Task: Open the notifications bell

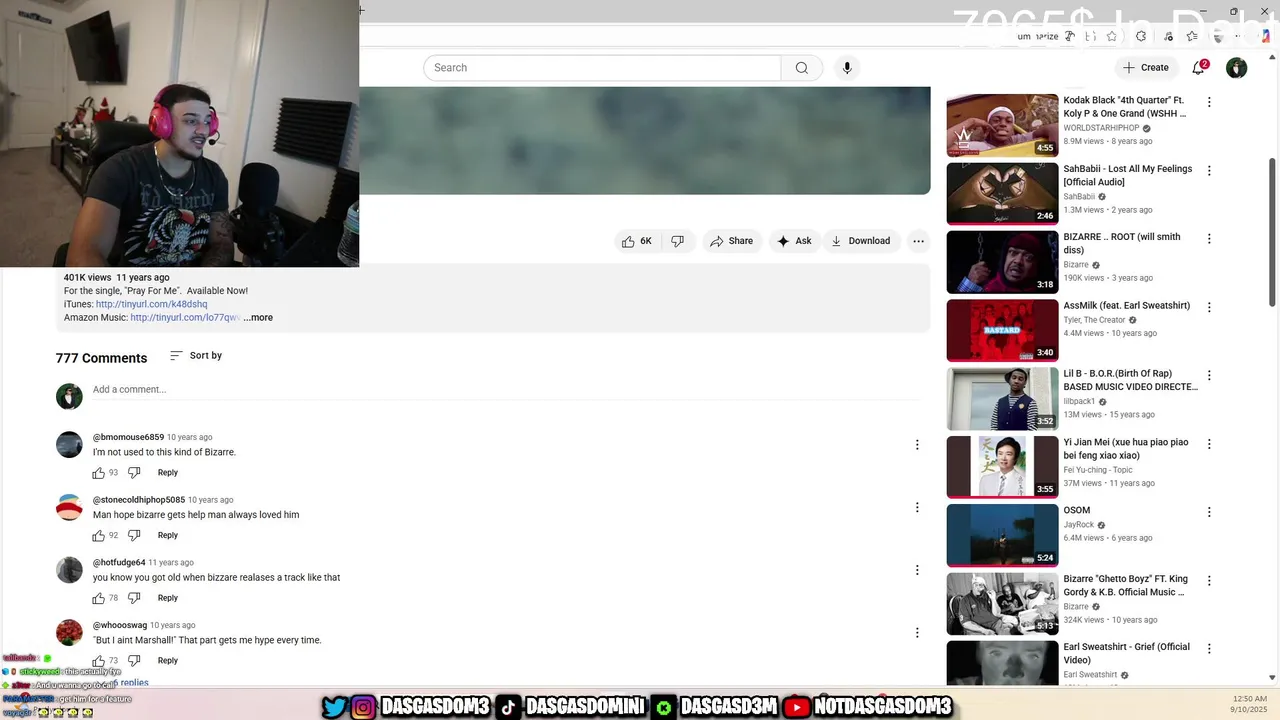Action: [x=1198, y=68]
